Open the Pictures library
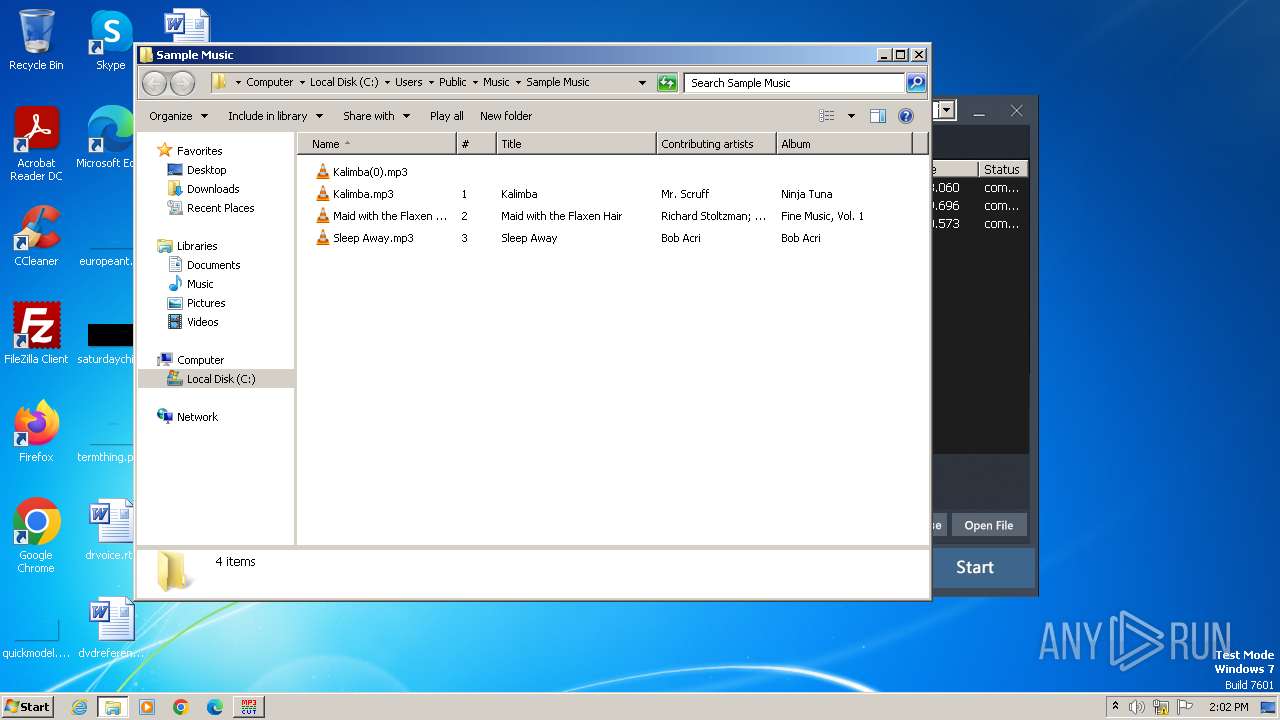Image resolution: width=1280 pixels, height=720 pixels. [205, 303]
